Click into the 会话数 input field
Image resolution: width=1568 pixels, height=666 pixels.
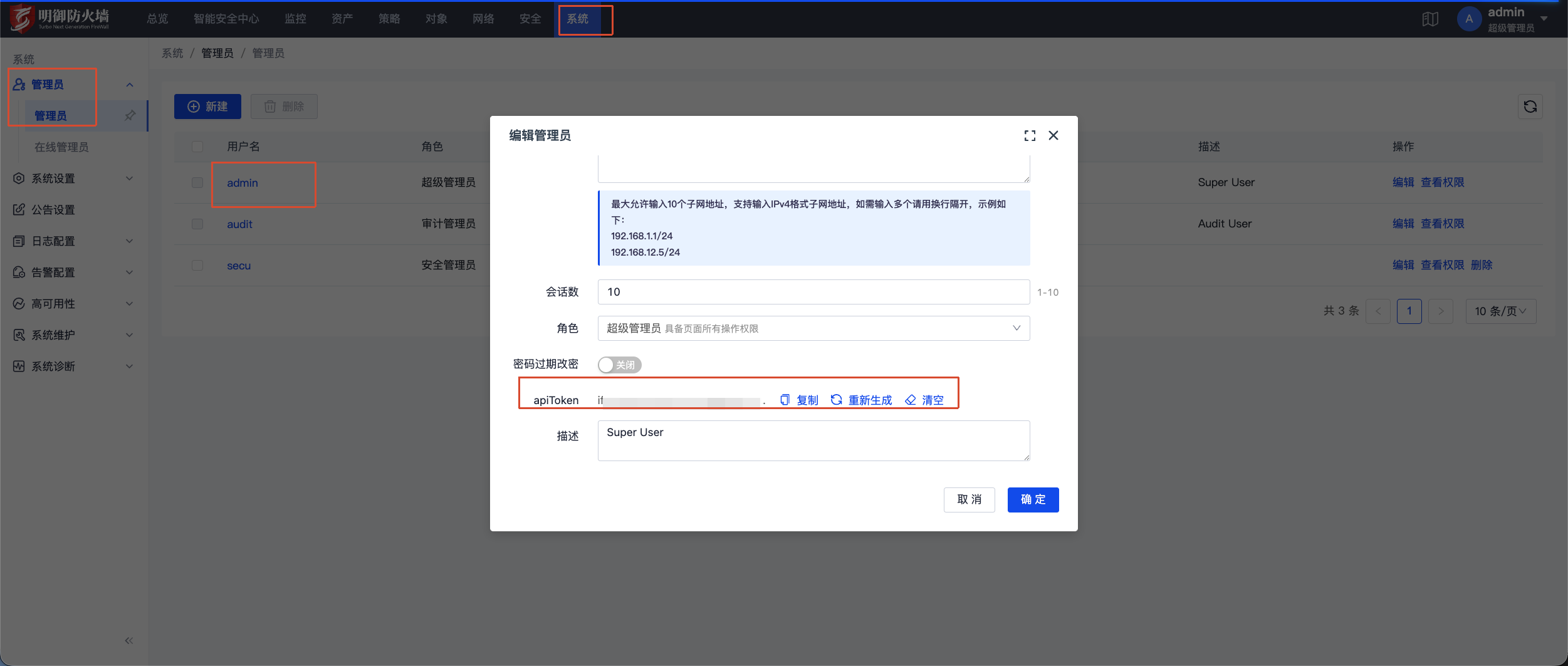point(813,292)
